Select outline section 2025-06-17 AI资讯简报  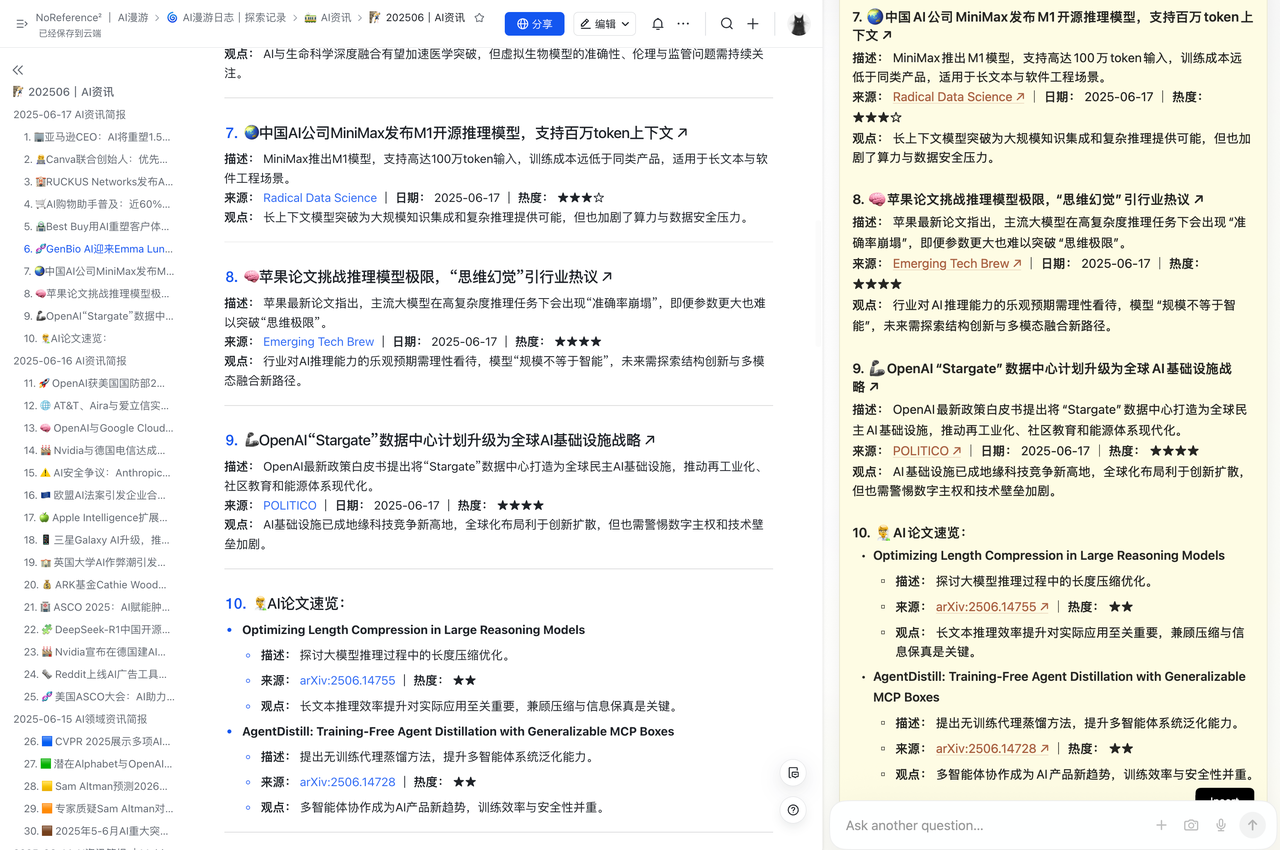(69, 115)
